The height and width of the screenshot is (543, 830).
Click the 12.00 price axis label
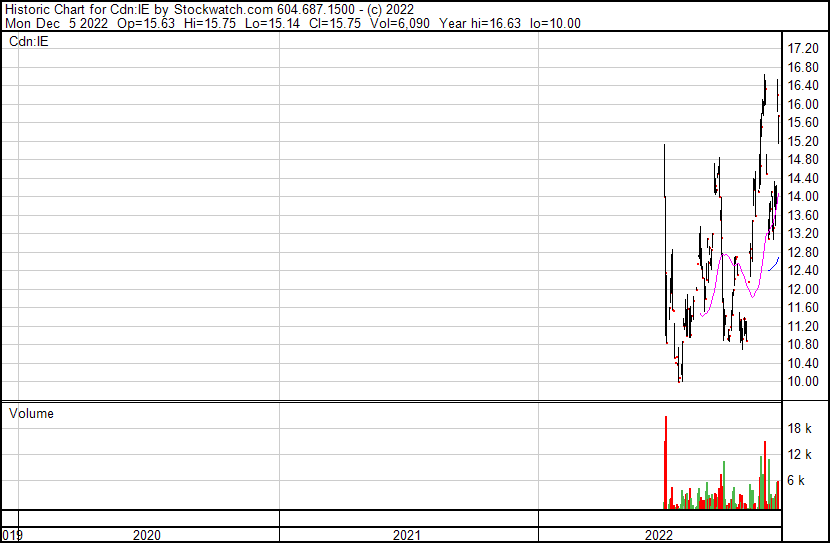(x=804, y=289)
